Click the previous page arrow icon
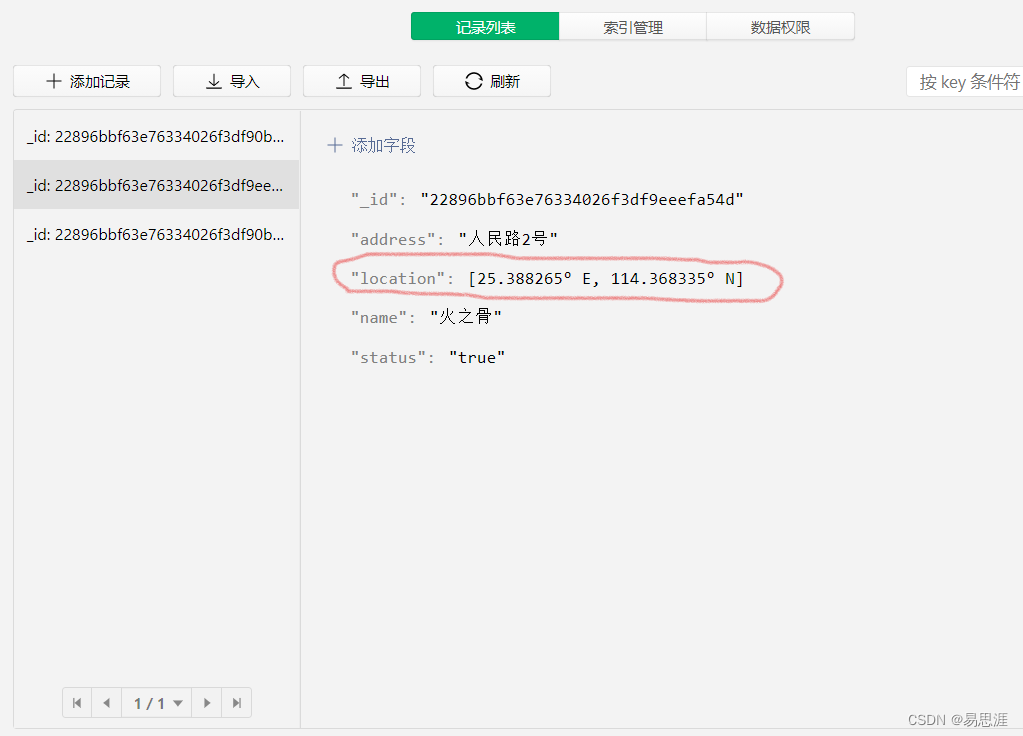 (107, 702)
